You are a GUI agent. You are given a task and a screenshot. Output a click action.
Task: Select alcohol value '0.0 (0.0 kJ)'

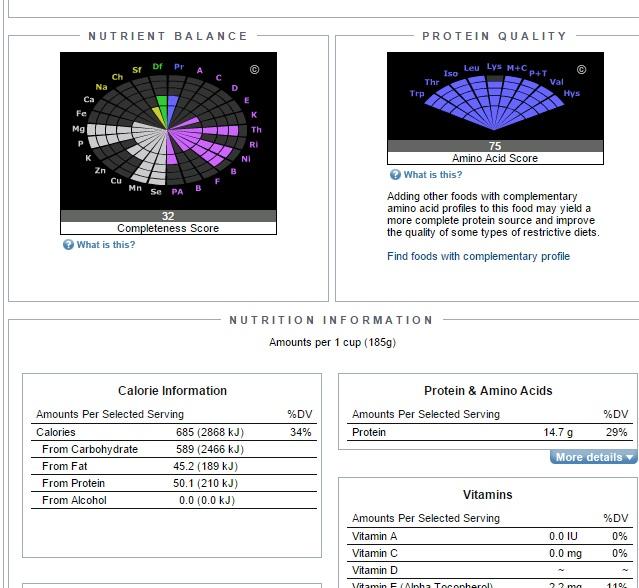click(207, 500)
